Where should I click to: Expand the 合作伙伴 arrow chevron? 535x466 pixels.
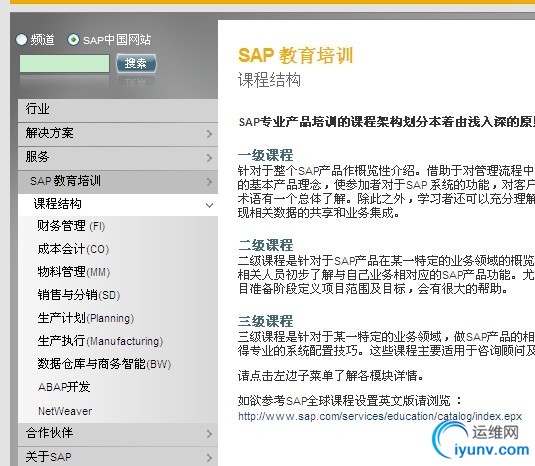209,434
